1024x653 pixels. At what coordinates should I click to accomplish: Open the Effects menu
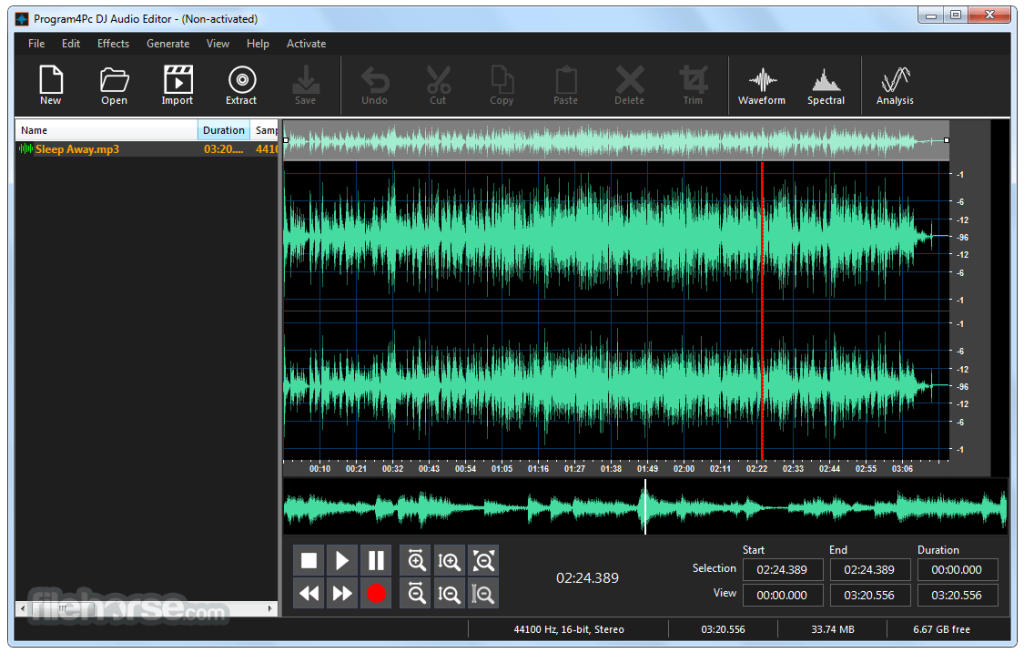click(114, 44)
